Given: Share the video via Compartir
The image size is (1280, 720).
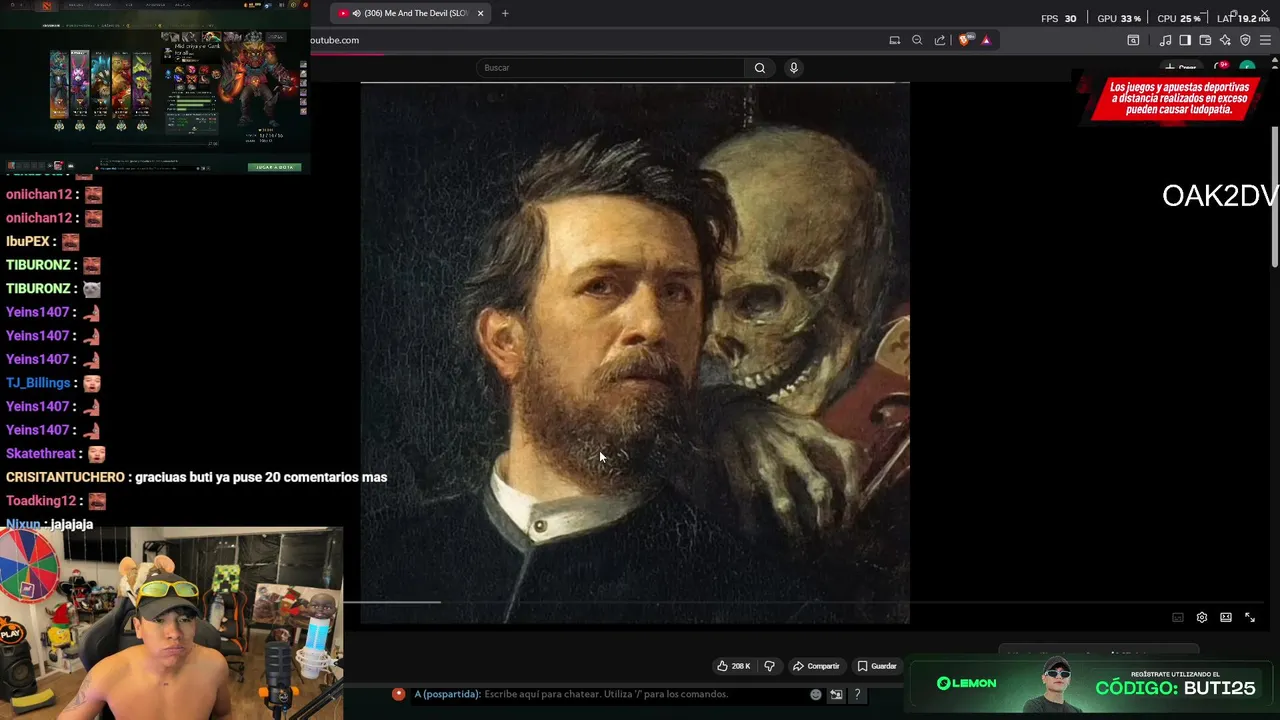Looking at the screenshot, I should [x=816, y=666].
